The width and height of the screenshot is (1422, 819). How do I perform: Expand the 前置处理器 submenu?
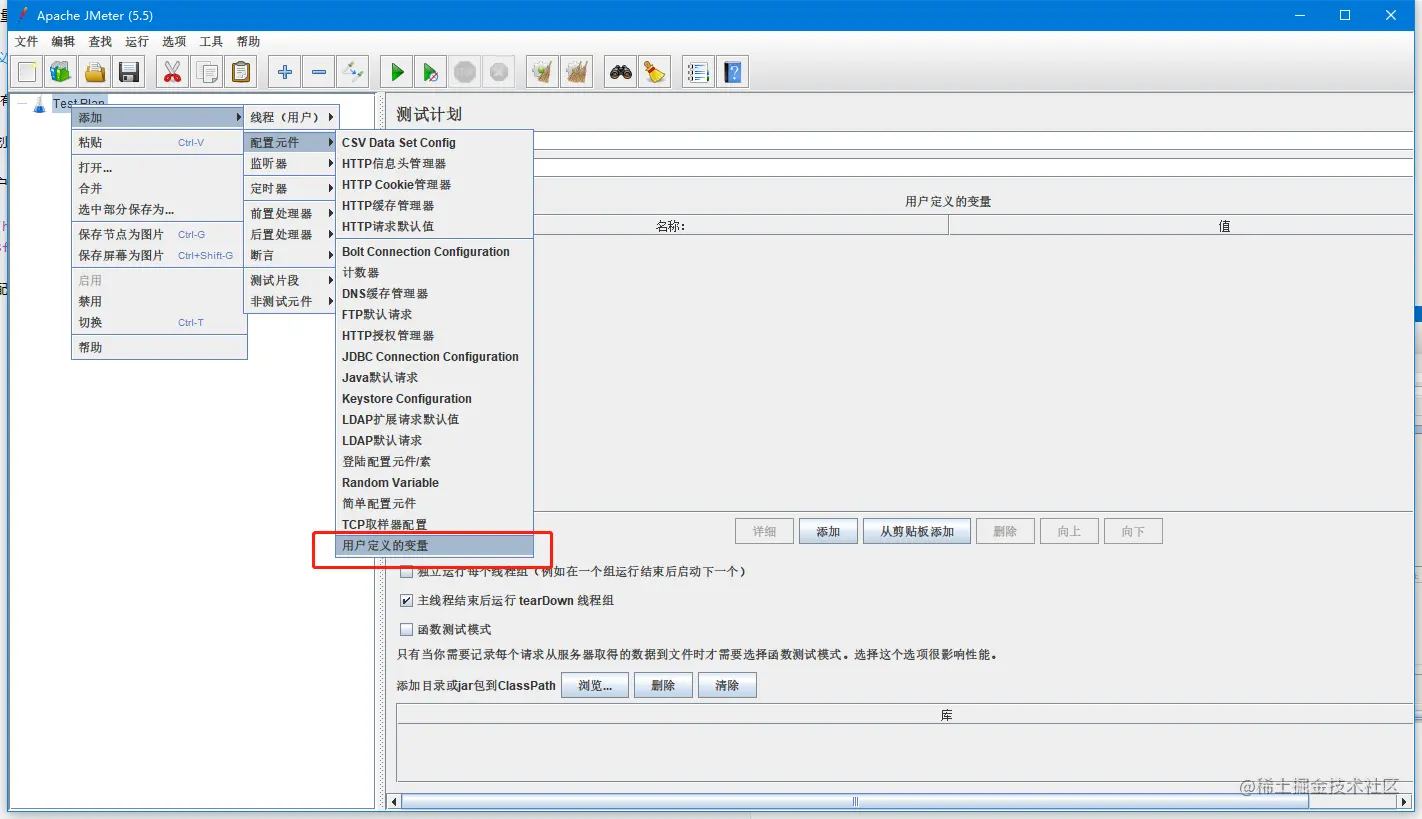click(292, 213)
